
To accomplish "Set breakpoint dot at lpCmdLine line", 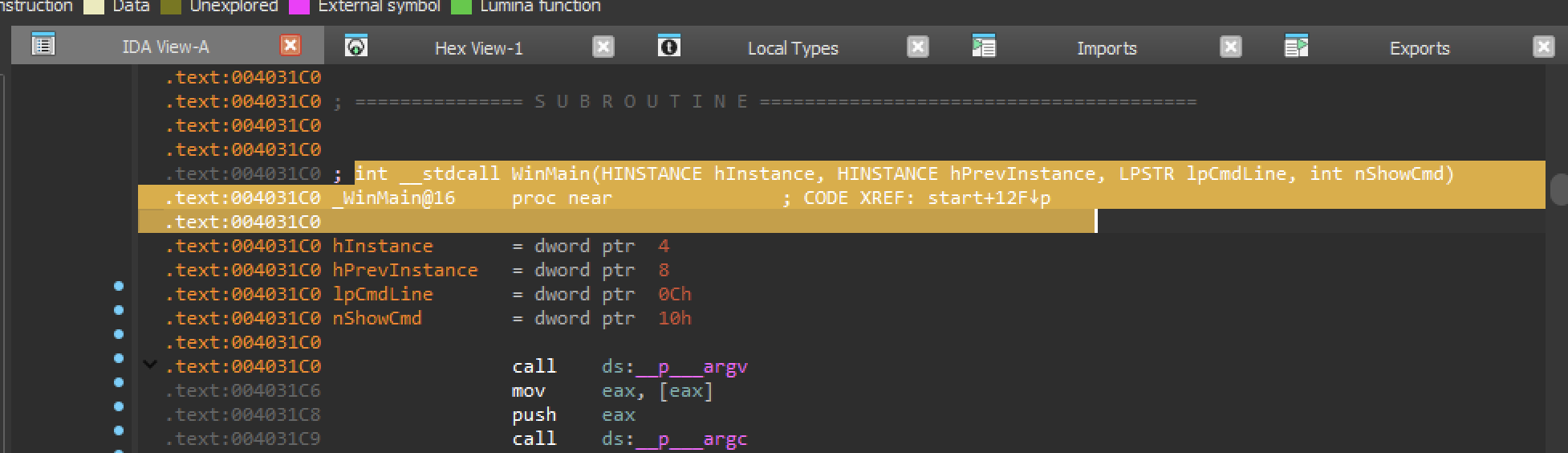I will point(119,286).
